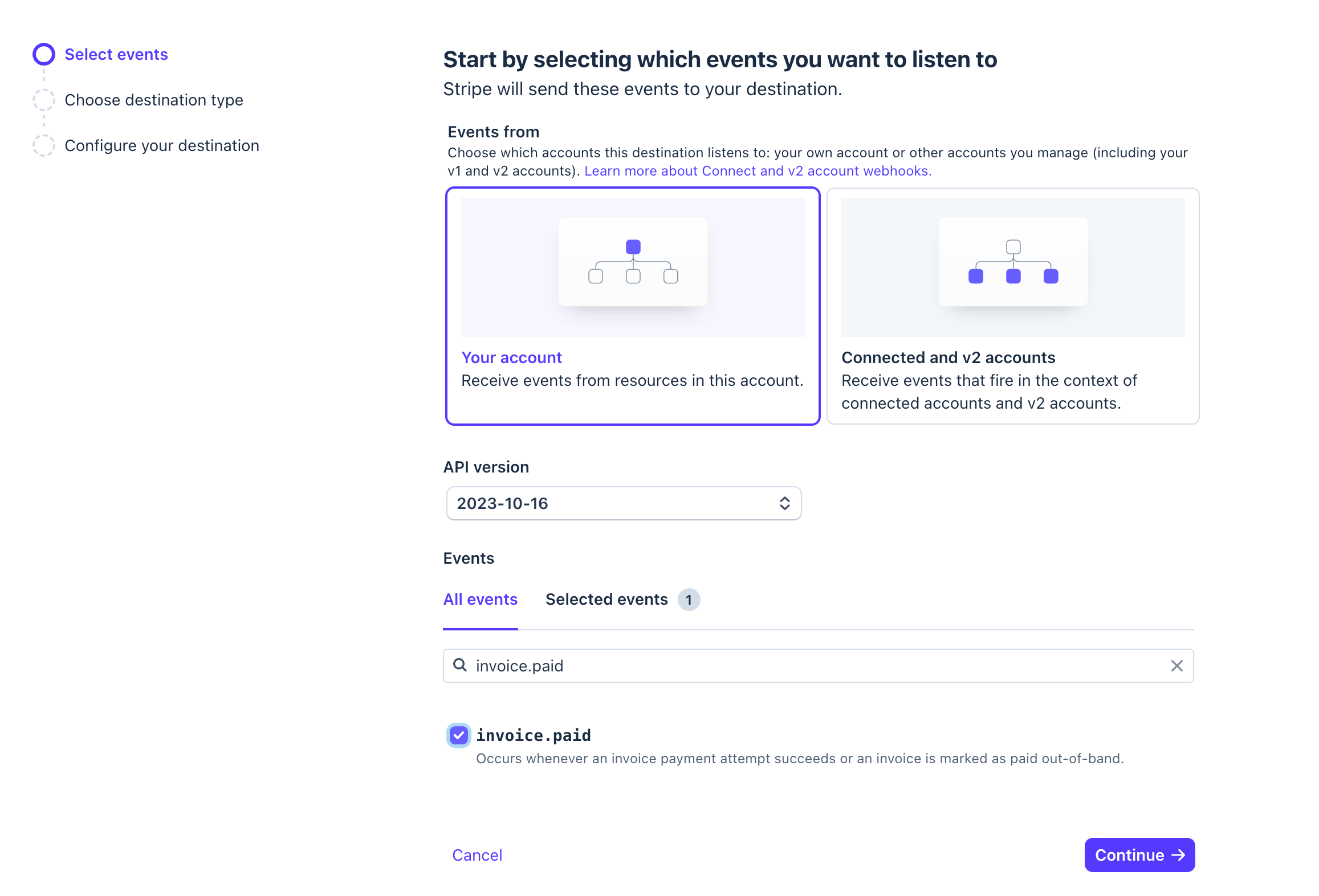Open Learn more about Connect webhooks link

(x=758, y=171)
